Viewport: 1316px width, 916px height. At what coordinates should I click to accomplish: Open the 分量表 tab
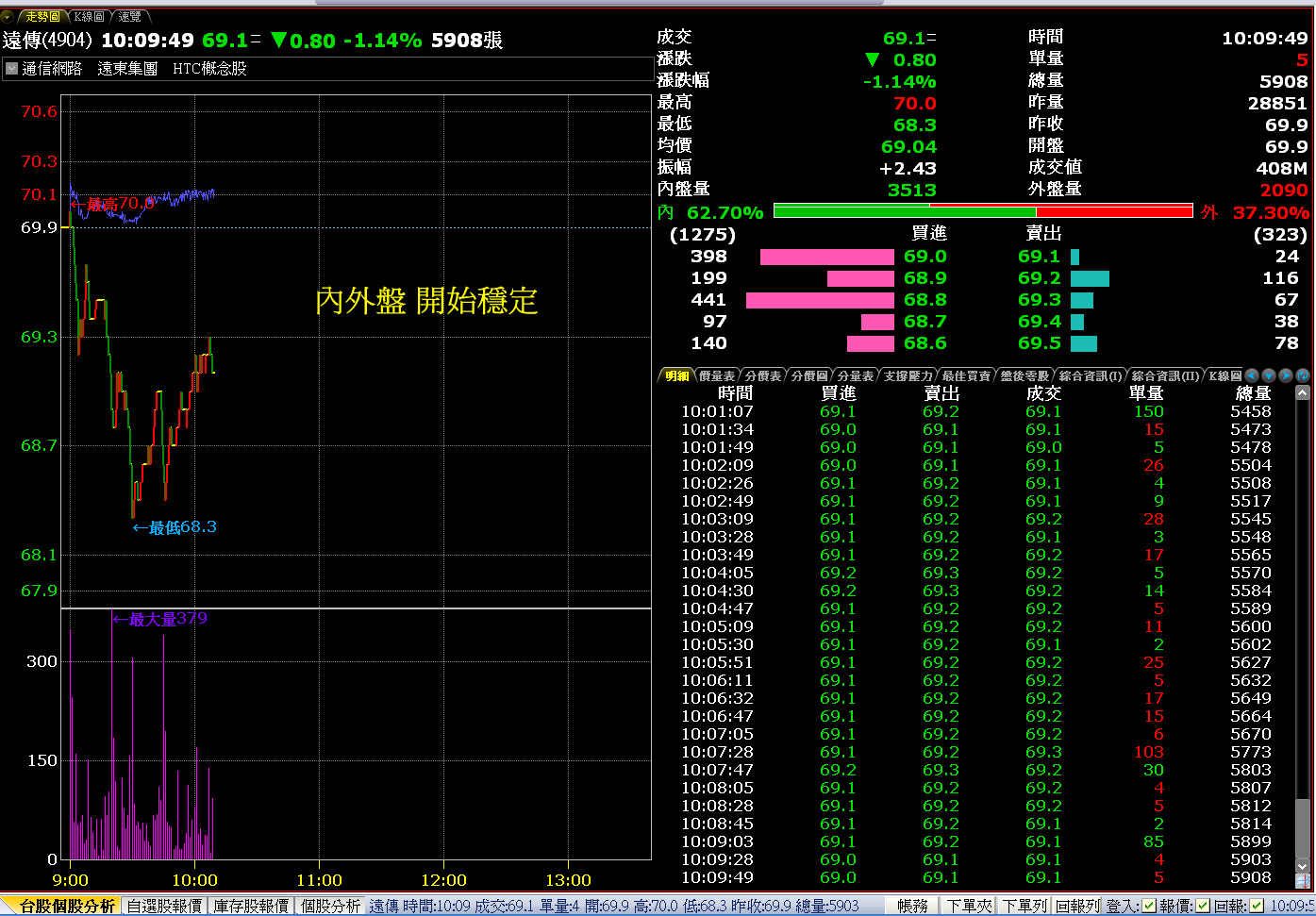pyautogui.click(x=856, y=375)
